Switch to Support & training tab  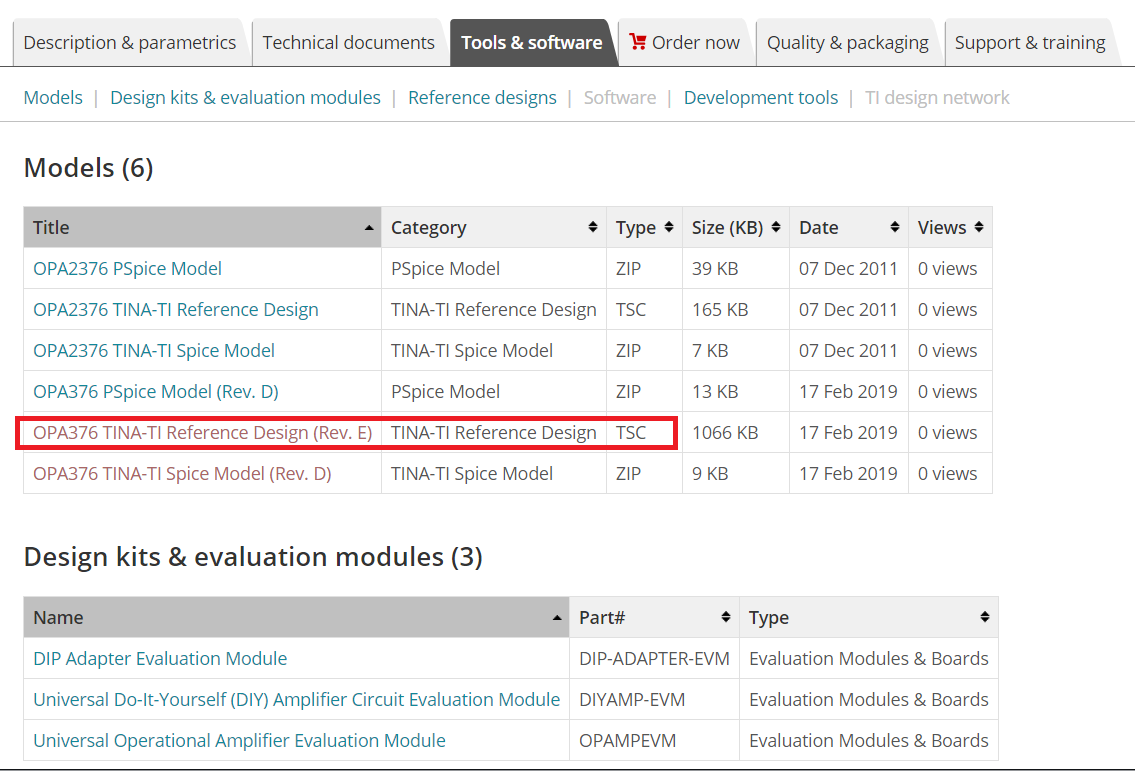tap(1030, 43)
